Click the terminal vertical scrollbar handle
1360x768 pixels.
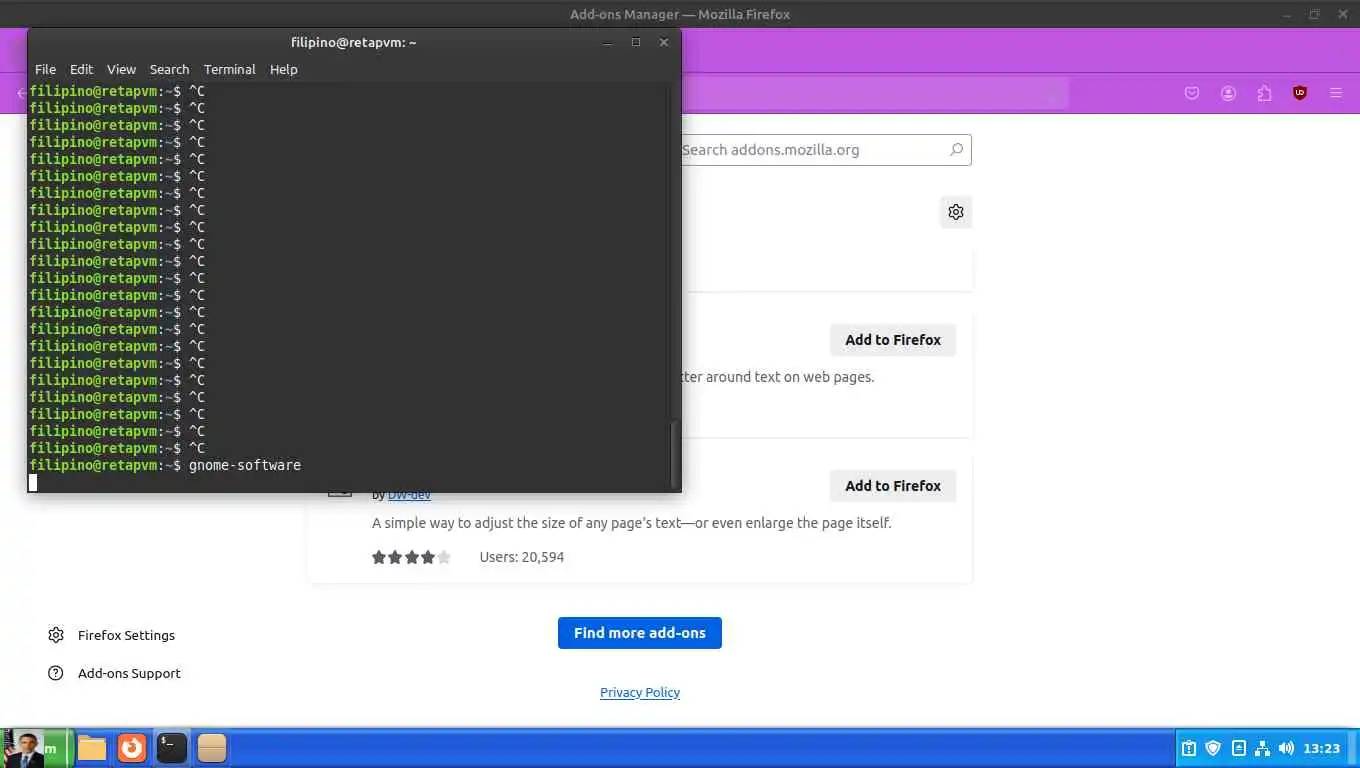point(675,453)
